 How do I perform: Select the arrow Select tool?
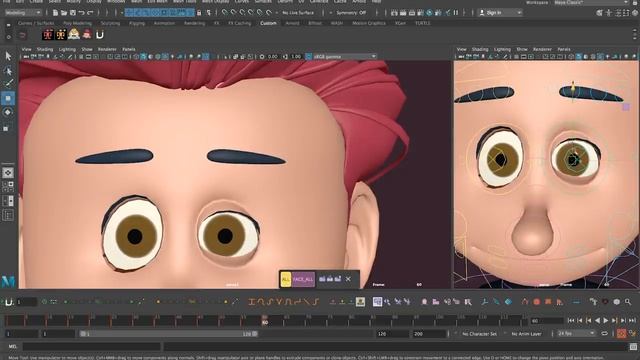point(8,56)
